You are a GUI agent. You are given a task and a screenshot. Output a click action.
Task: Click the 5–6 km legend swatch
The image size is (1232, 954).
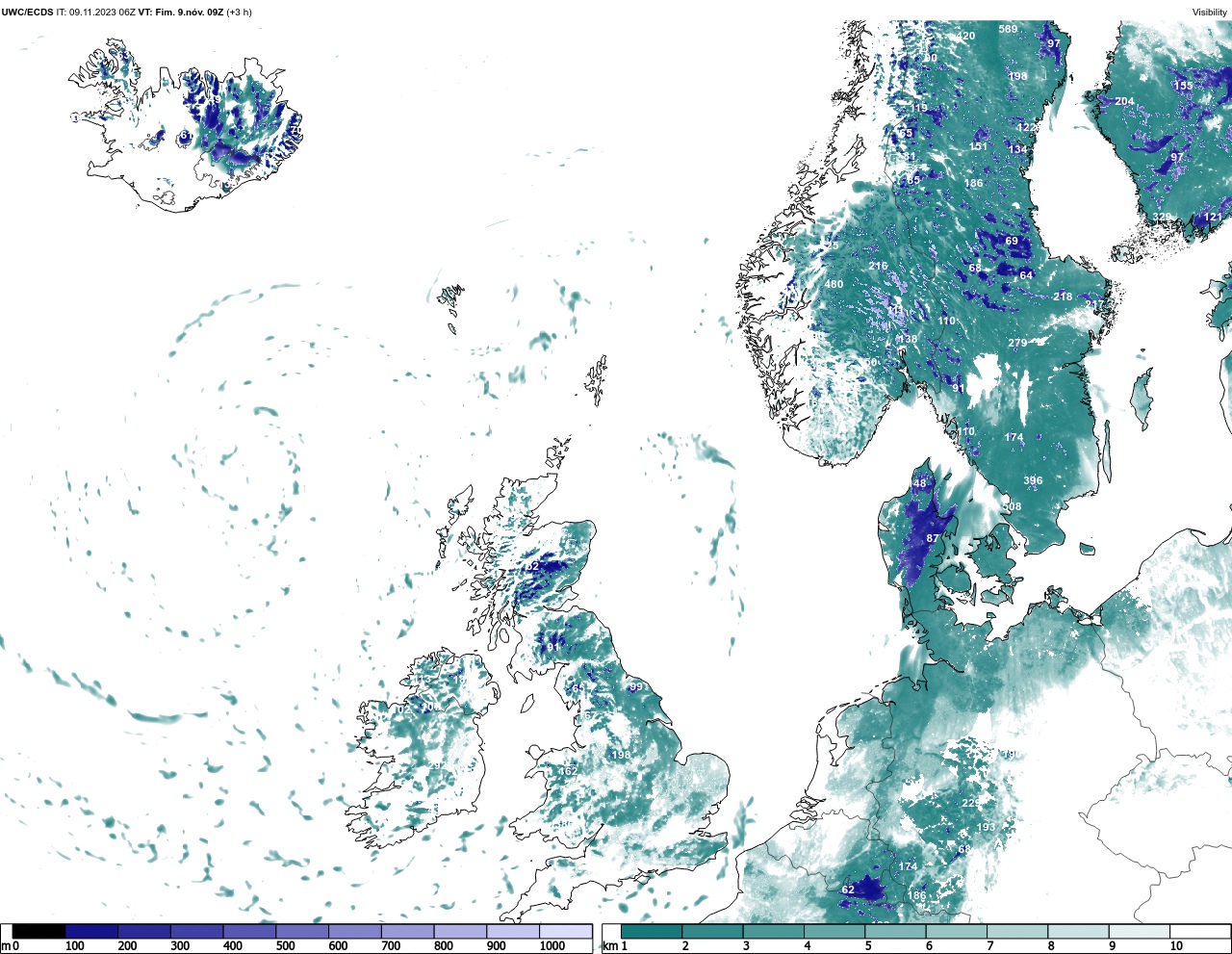point(895,932)
